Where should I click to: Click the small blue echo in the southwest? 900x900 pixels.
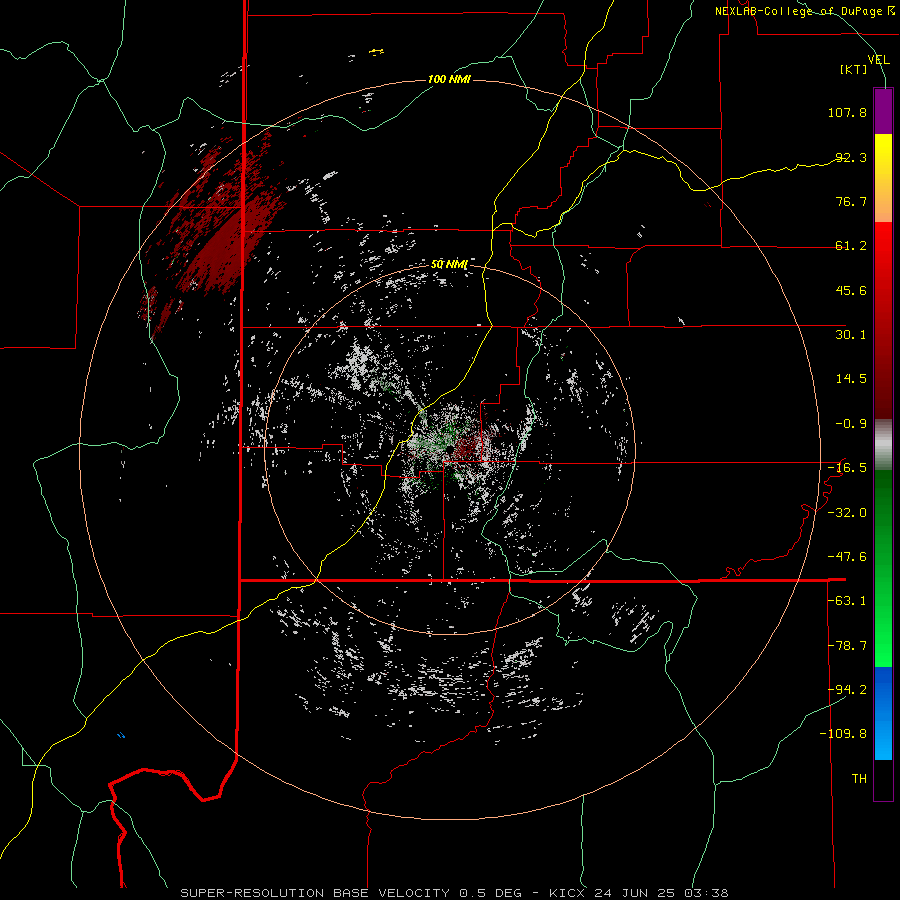[121, 735]
